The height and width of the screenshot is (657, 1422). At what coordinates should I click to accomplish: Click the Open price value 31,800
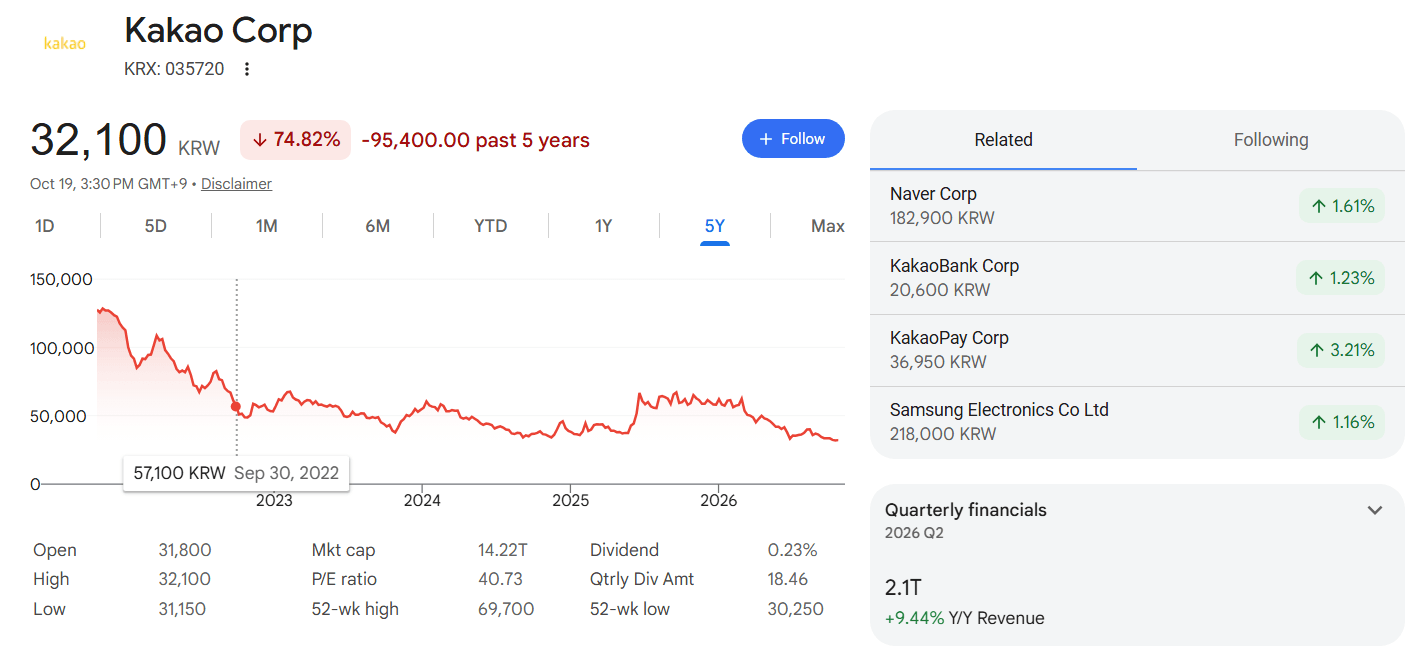(185, 550)
